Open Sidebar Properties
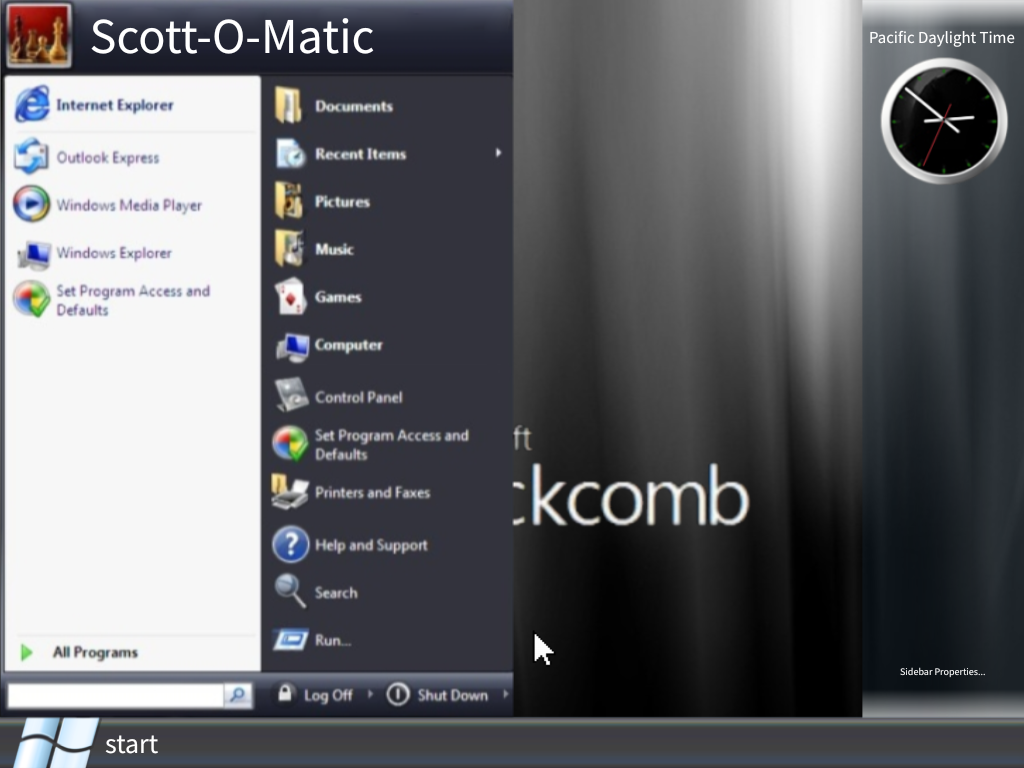This screenshot has height=768, width=1024. tap(941, 672)
